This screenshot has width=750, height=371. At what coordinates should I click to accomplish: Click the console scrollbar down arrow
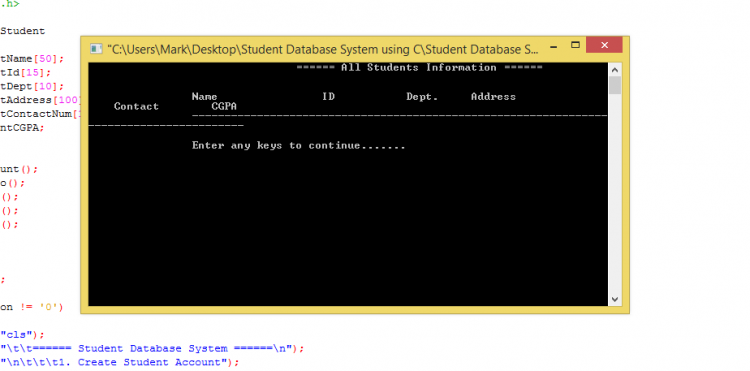coord(615,299)
